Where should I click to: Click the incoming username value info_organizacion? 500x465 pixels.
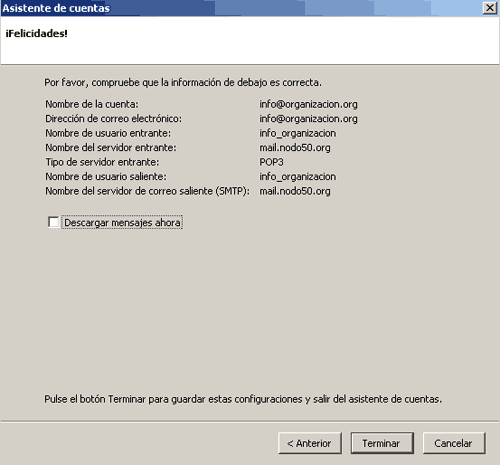tap(298, 133)
